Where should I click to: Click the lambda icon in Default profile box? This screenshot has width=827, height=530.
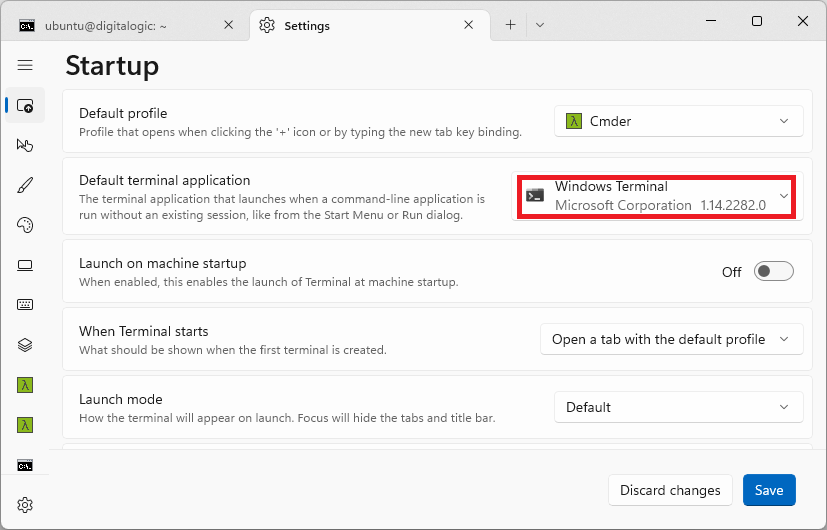coord(574,121)
